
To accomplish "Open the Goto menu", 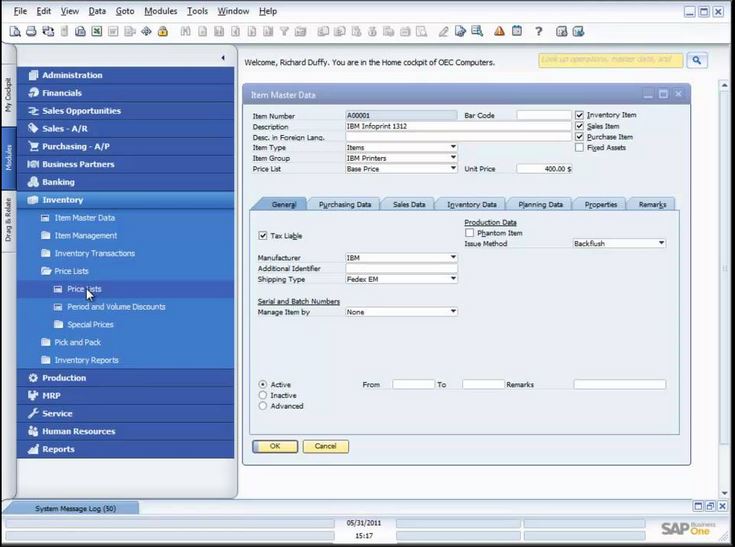I will (x=125, y=11).
